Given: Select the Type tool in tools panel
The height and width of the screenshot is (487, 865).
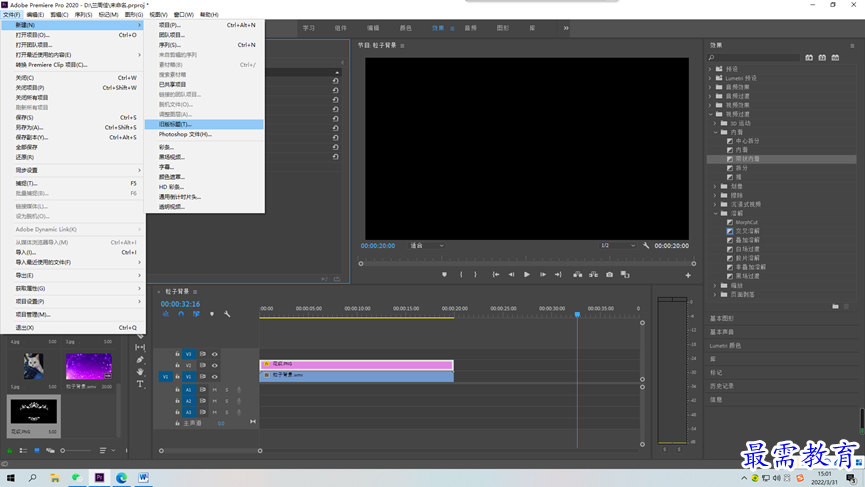Looking at the screenshot, I should (x=140, y=384).
